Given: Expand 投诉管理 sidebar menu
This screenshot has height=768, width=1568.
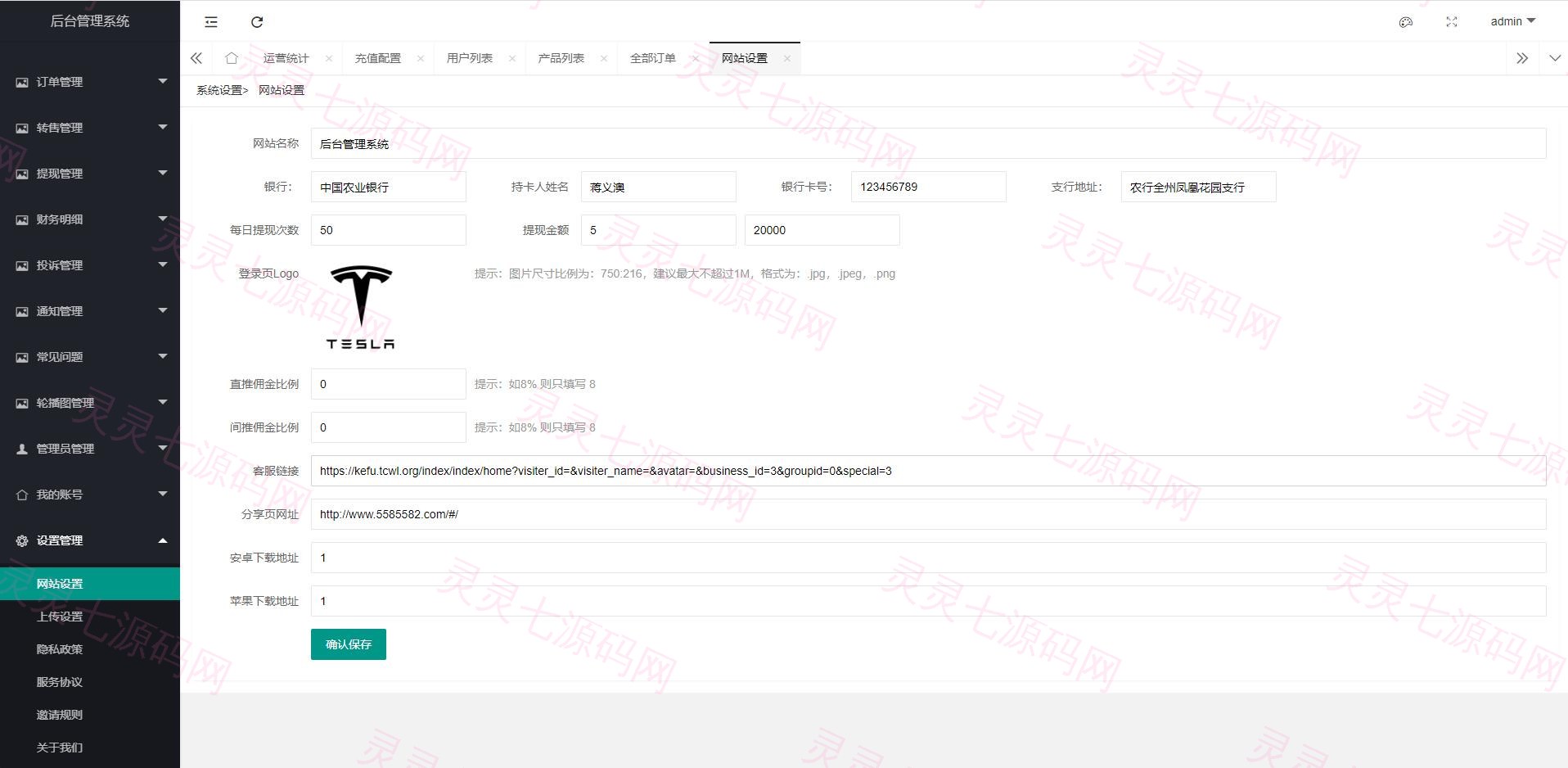Looking at the screenshot, I should coord(90,265).
